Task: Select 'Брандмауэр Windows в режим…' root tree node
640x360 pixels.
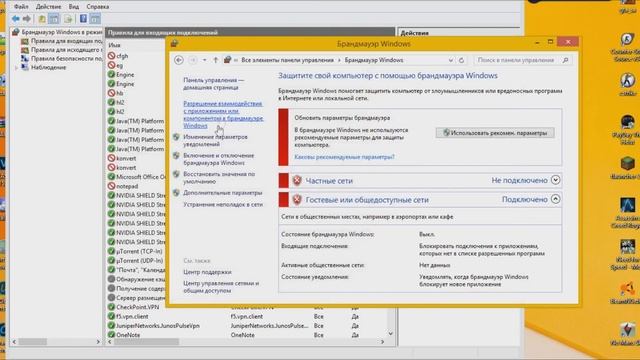Action: click(x=57, y=32)
